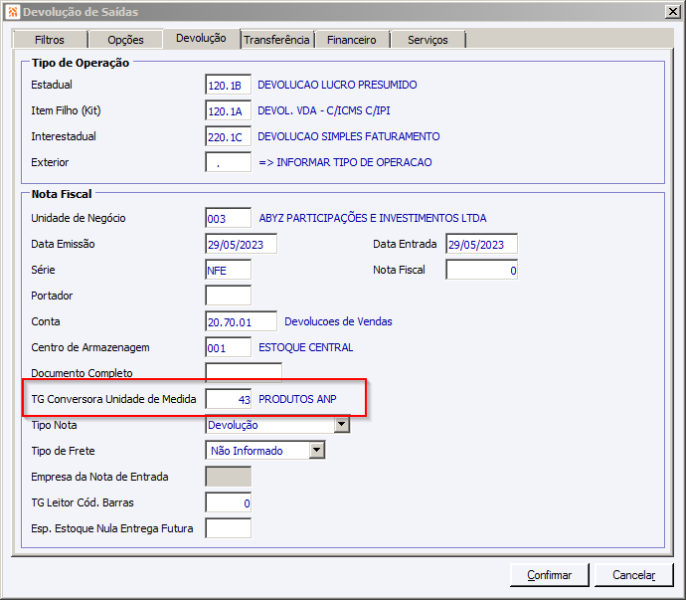Go to the Transferência tab
Viewport: 686px width, 600px height.
click(x=276, y=40)
